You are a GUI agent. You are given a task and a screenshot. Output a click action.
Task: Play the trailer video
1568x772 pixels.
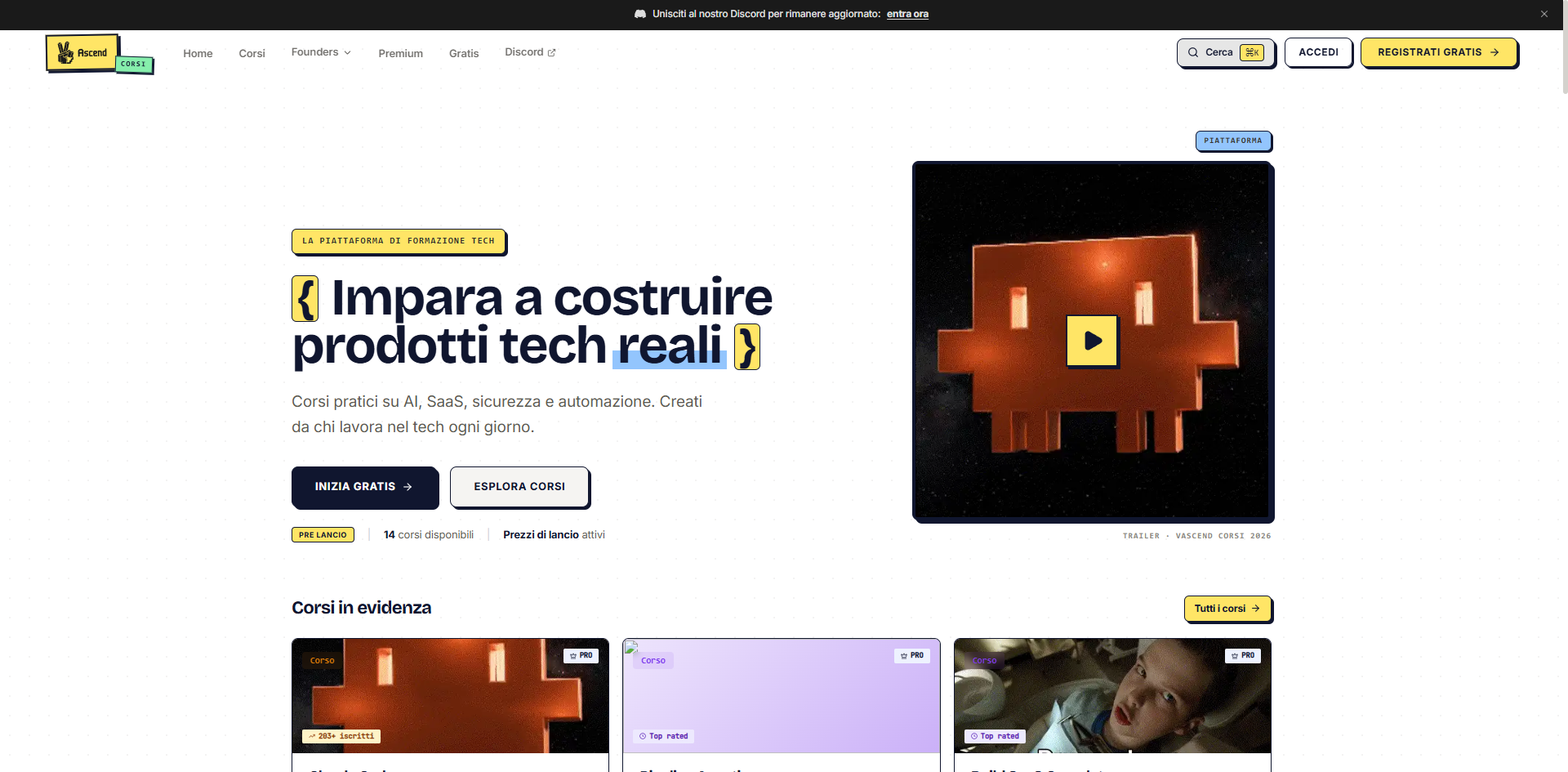[1093, 341]
